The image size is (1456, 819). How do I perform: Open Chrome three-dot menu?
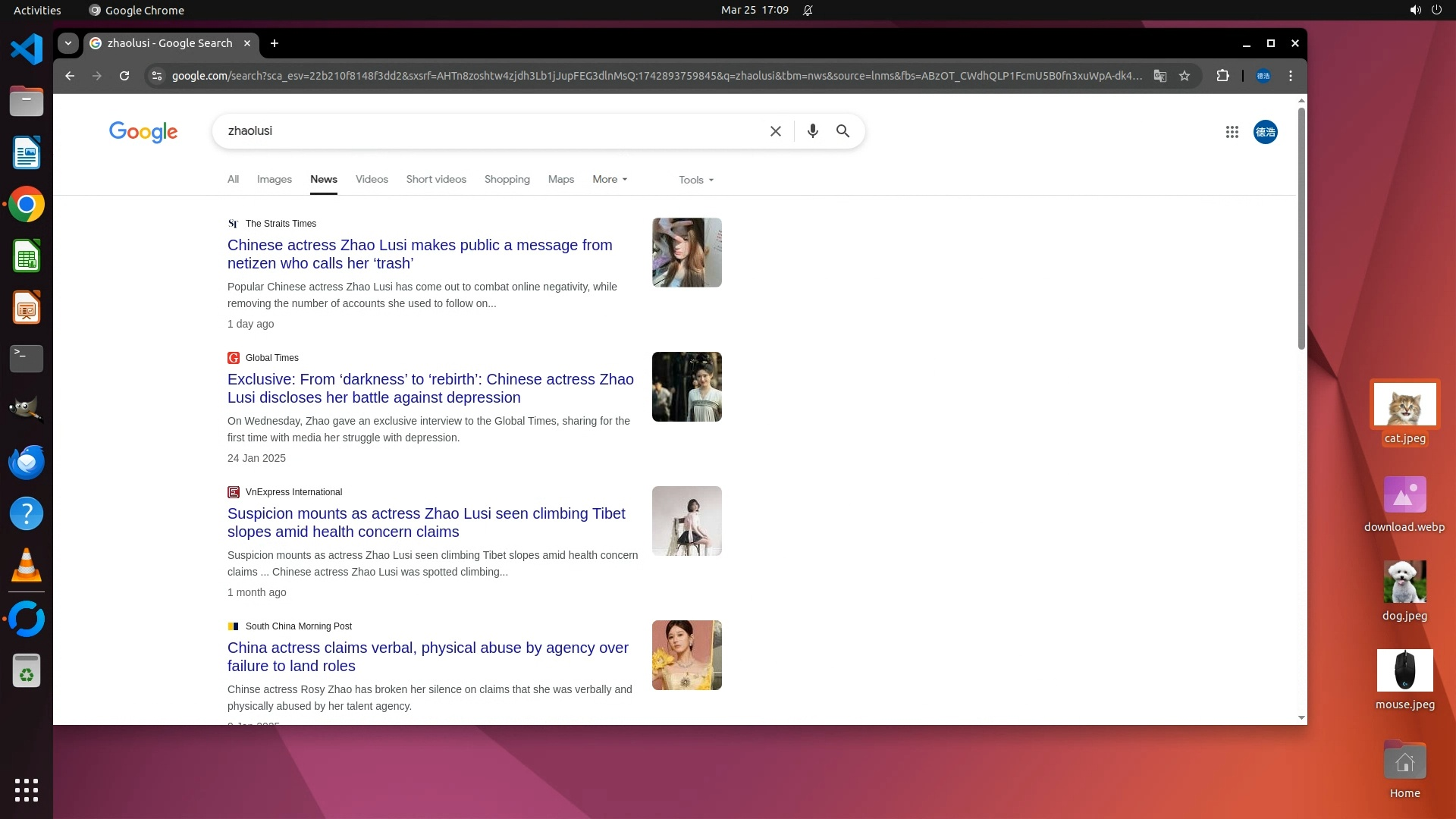click(x=1290, y=76)
